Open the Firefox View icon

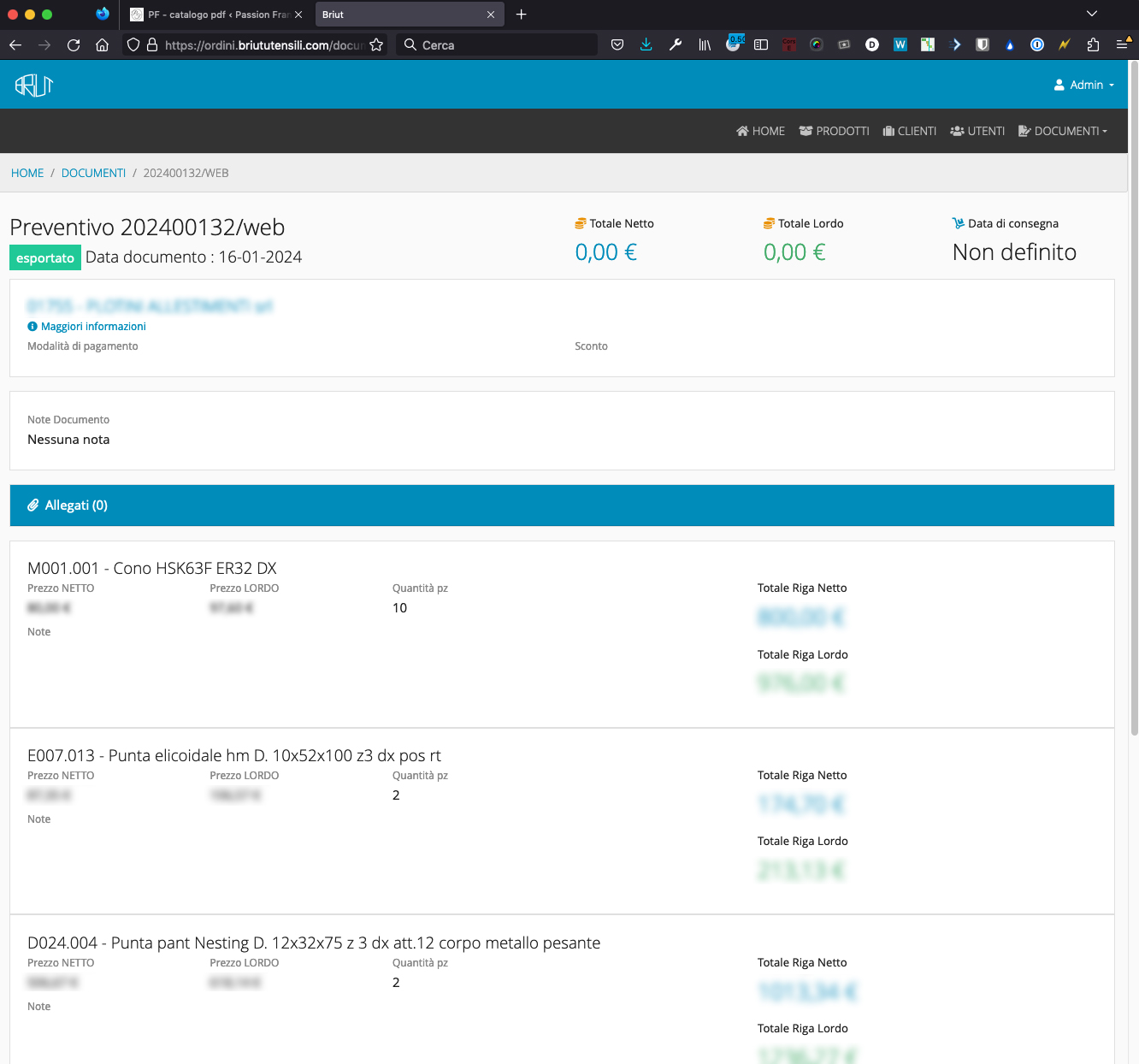tap(103, 14)
